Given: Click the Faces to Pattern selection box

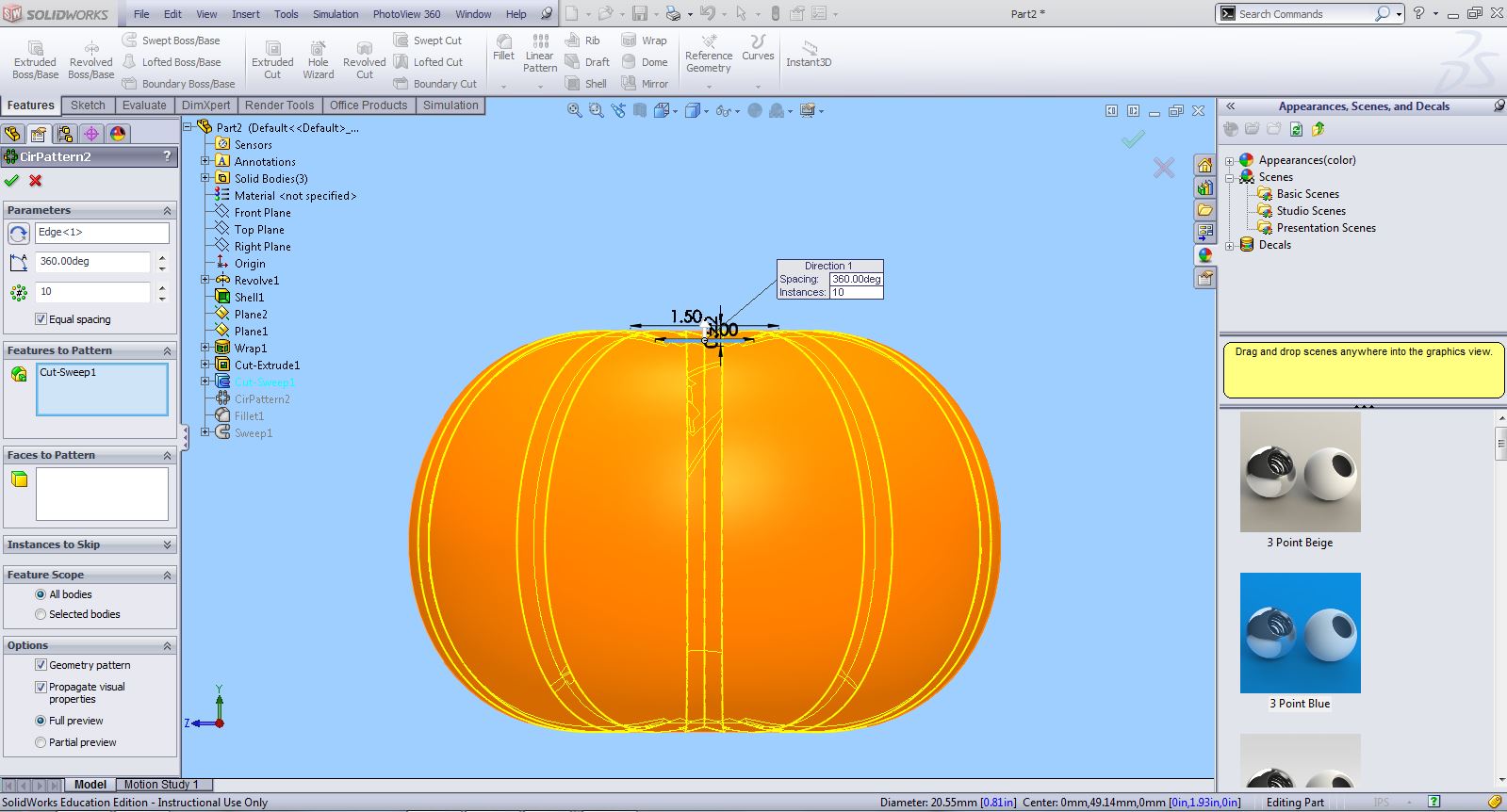Looking at the screenshot, I should [102, 494].
